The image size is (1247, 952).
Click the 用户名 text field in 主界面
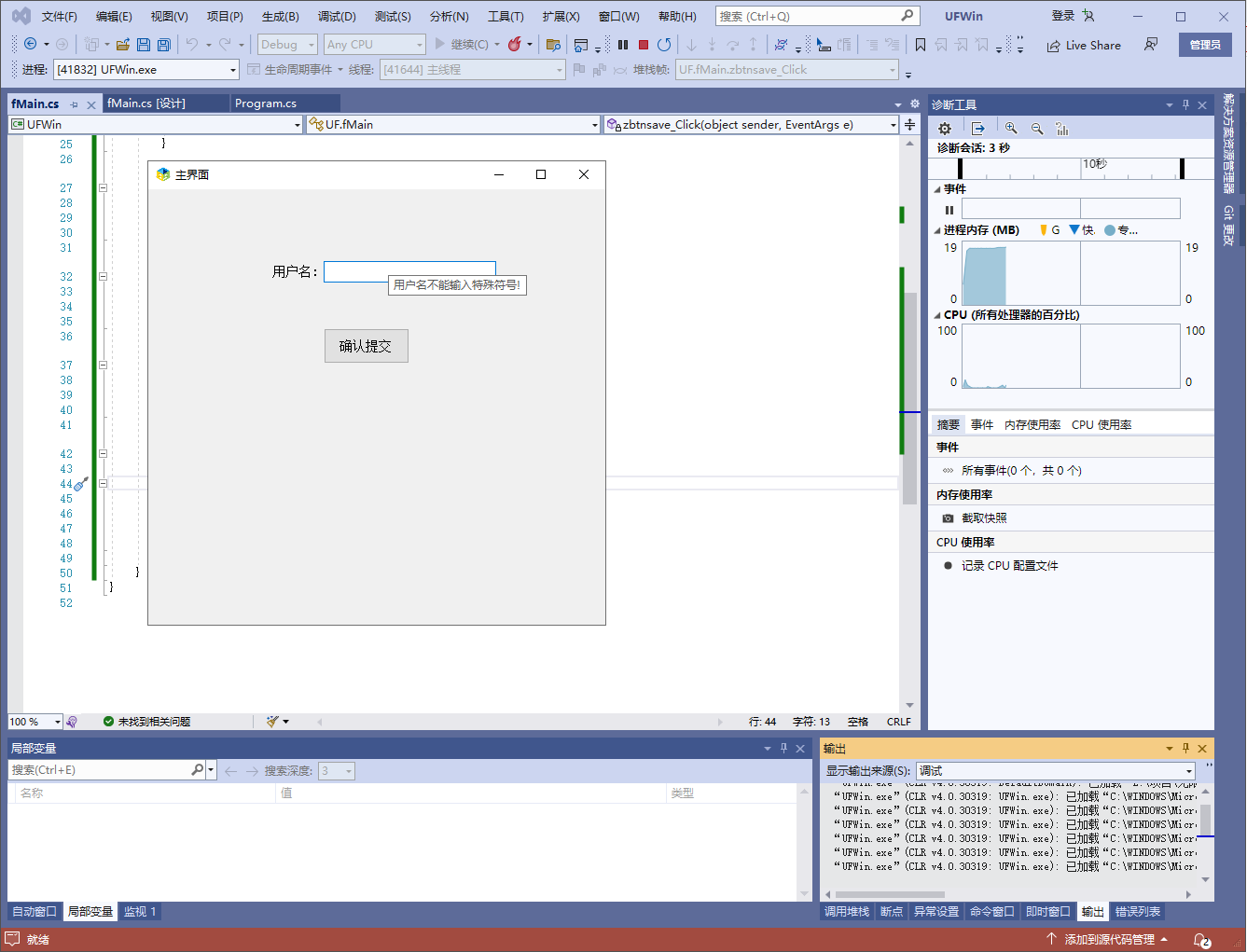pyautogui.click(x=409, y=271)
